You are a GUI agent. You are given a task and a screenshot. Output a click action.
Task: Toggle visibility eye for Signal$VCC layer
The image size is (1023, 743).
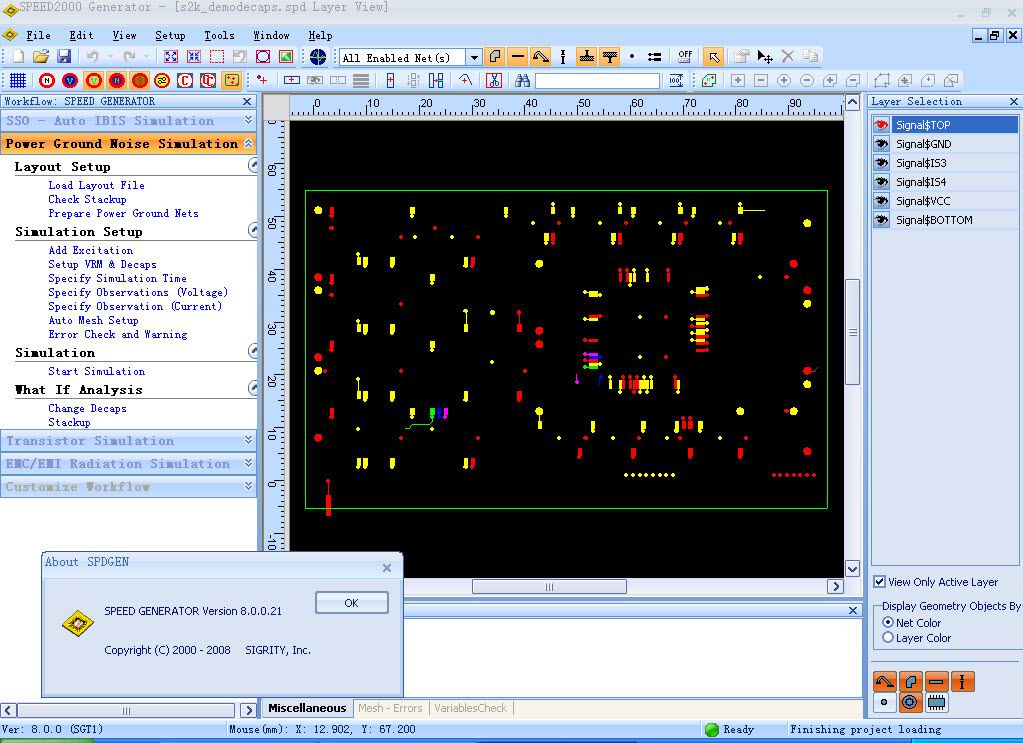pyautogui.click(x=882, y=200)
